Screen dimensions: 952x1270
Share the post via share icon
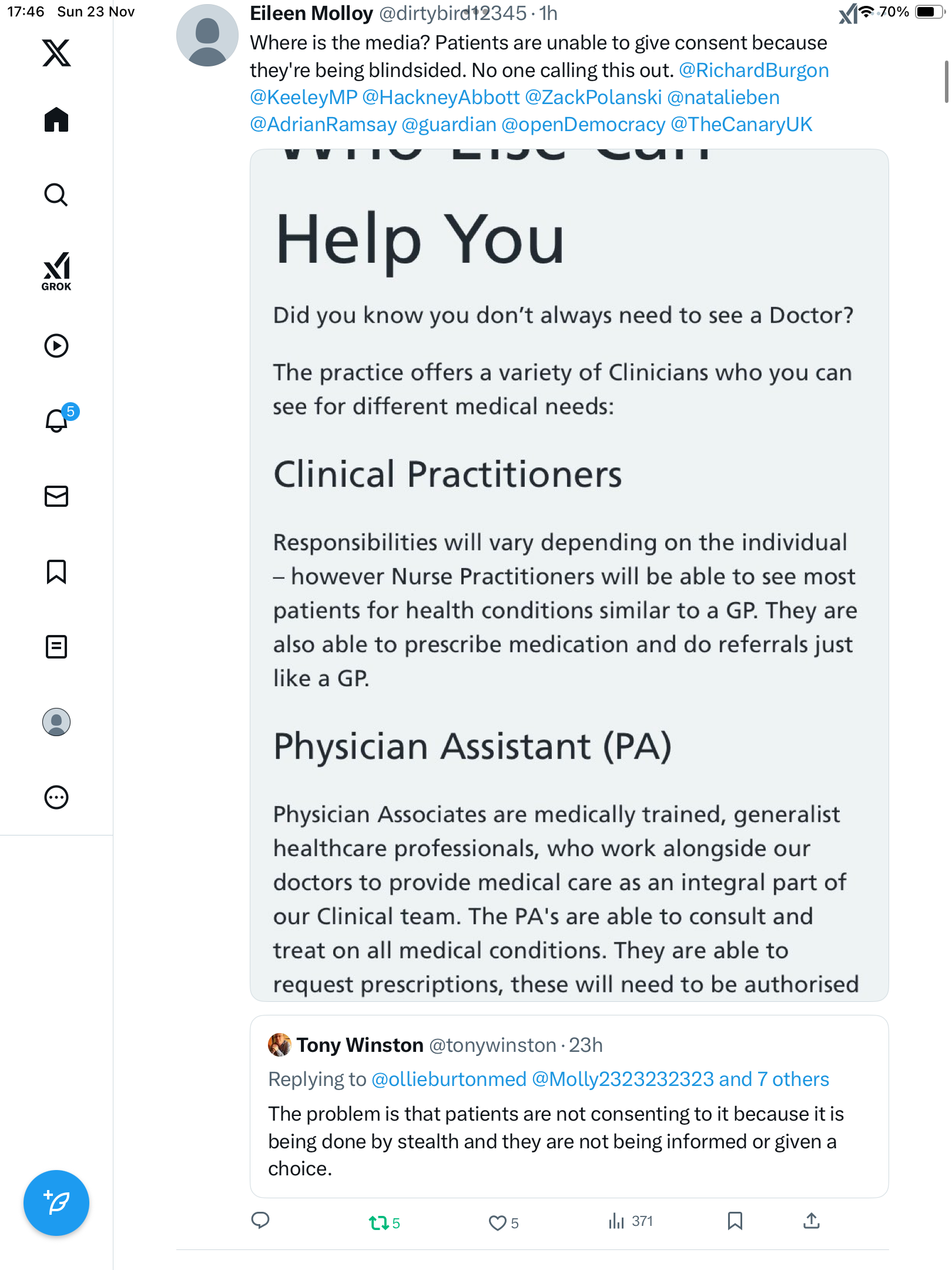tap(811, 1221)
